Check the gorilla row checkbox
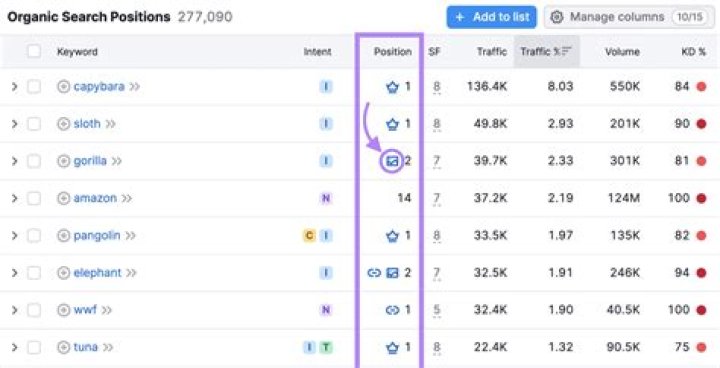Screen dimensions: 720x368 coord(34,161)
